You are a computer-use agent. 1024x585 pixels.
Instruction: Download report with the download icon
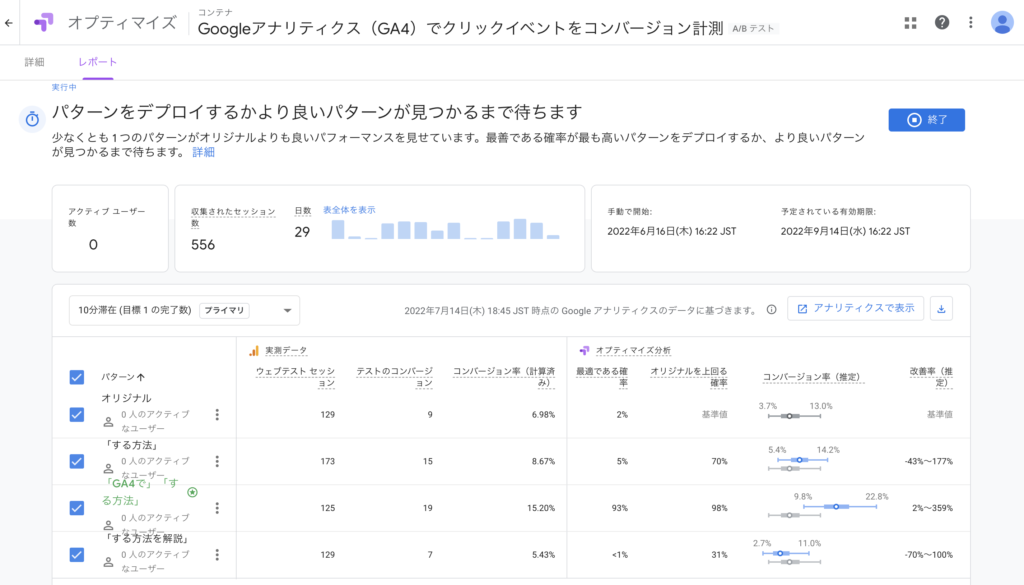click(941, 309)
